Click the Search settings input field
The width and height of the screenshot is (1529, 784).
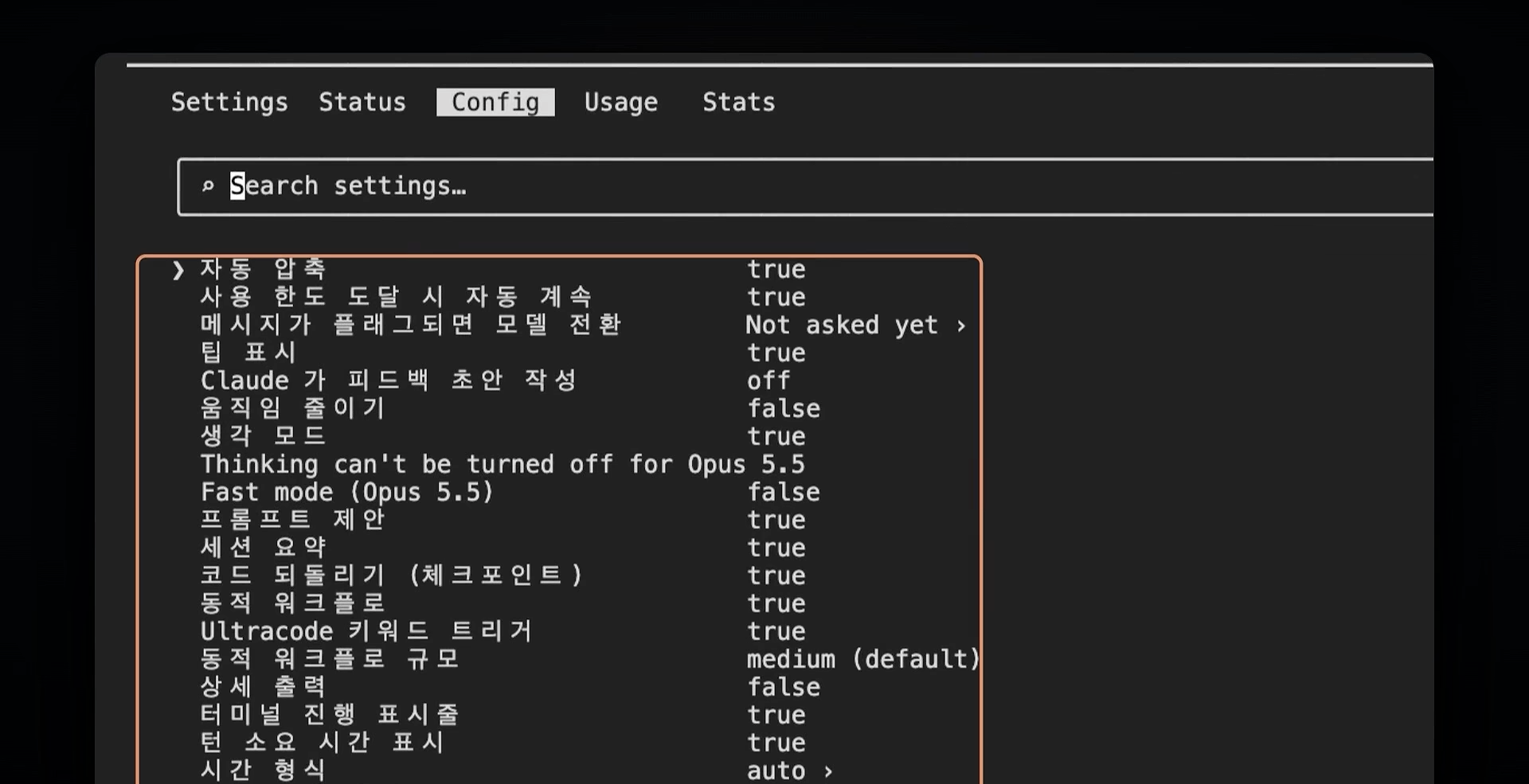[804, 186]
